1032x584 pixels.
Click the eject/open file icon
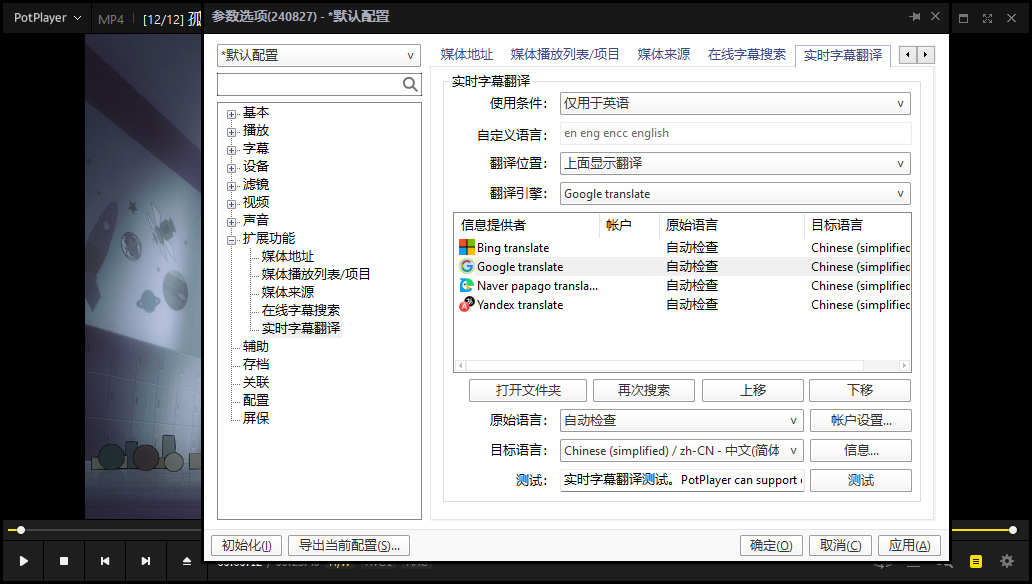(x=187, y=561)
